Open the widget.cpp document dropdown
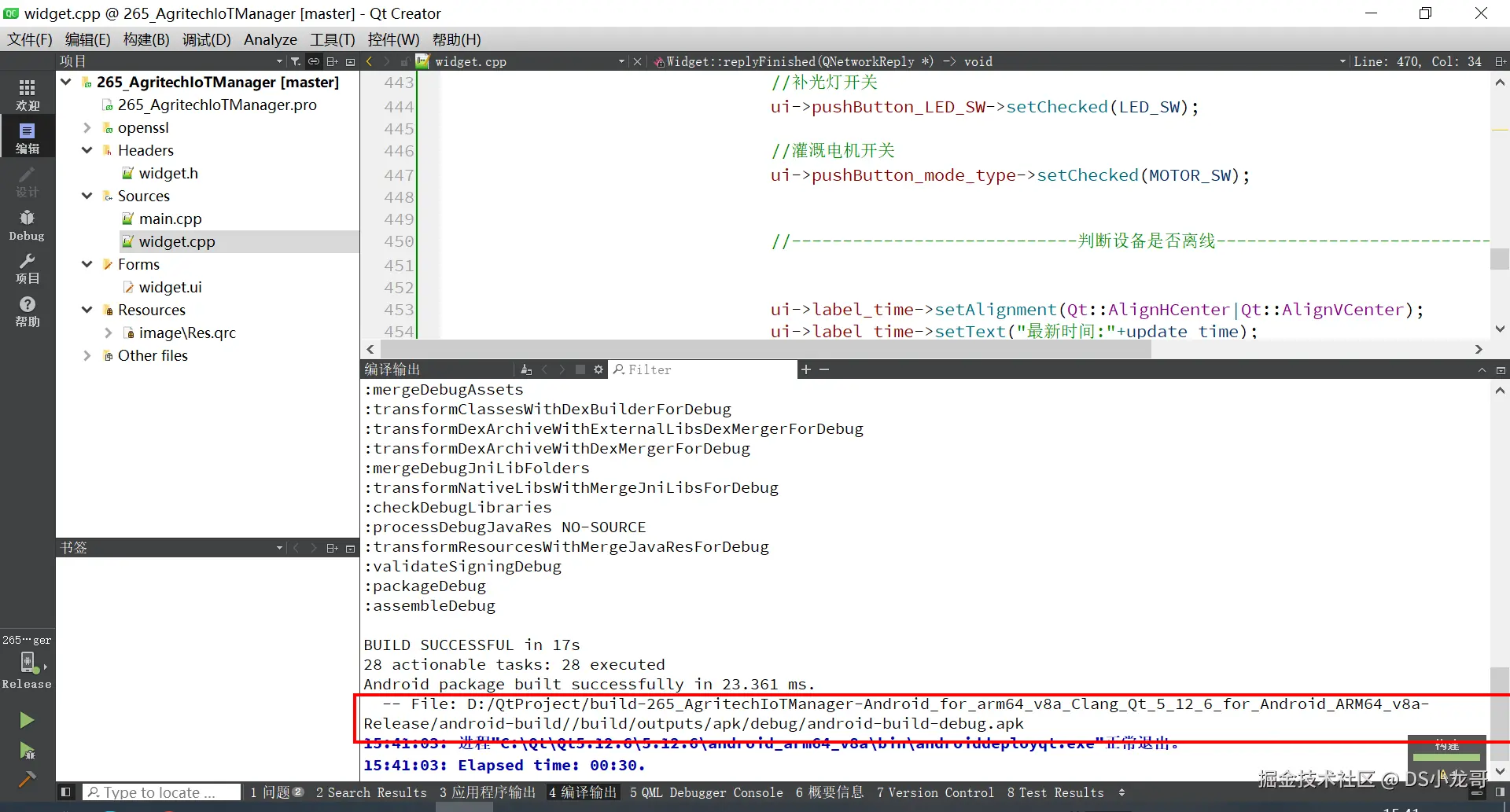The height and width of the screenshot is (812, 1510). pos(621,61)
